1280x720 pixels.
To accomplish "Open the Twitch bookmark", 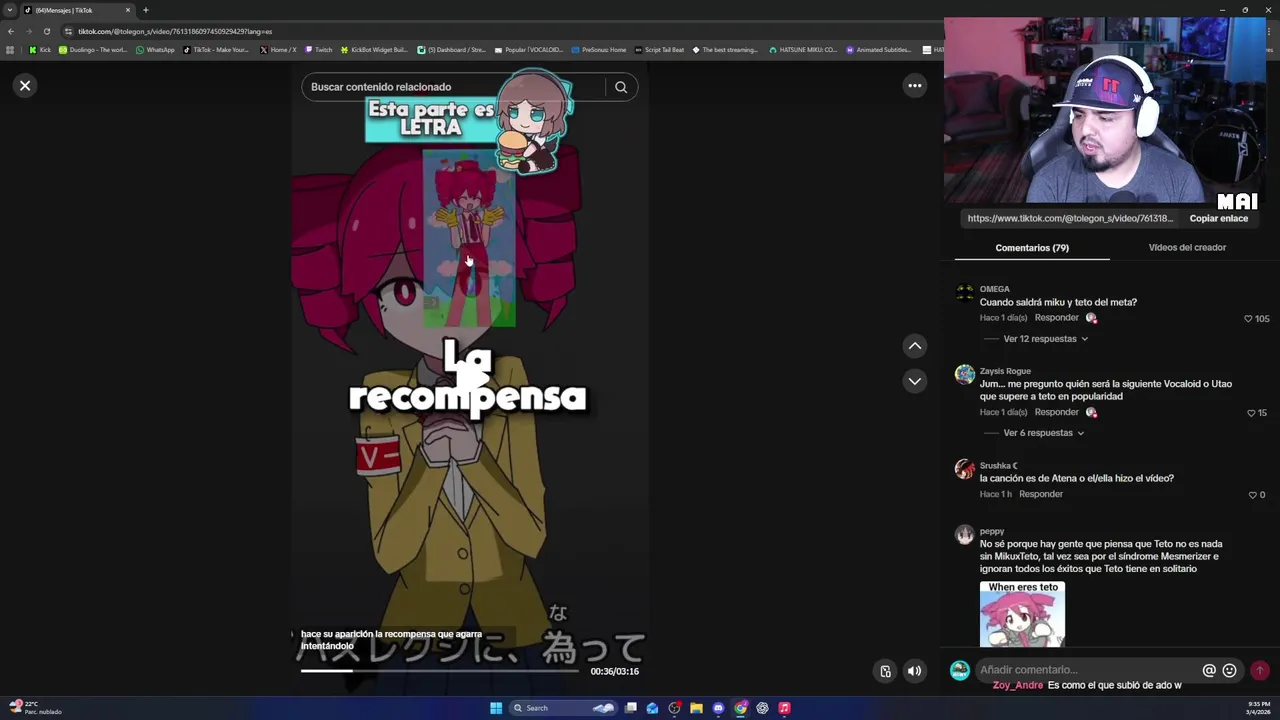I will point(319,49).
